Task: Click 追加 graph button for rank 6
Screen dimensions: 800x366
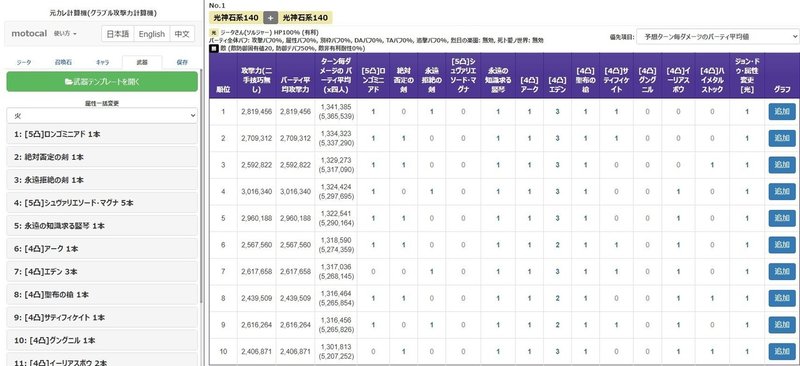Action: [x=782, y=245]
